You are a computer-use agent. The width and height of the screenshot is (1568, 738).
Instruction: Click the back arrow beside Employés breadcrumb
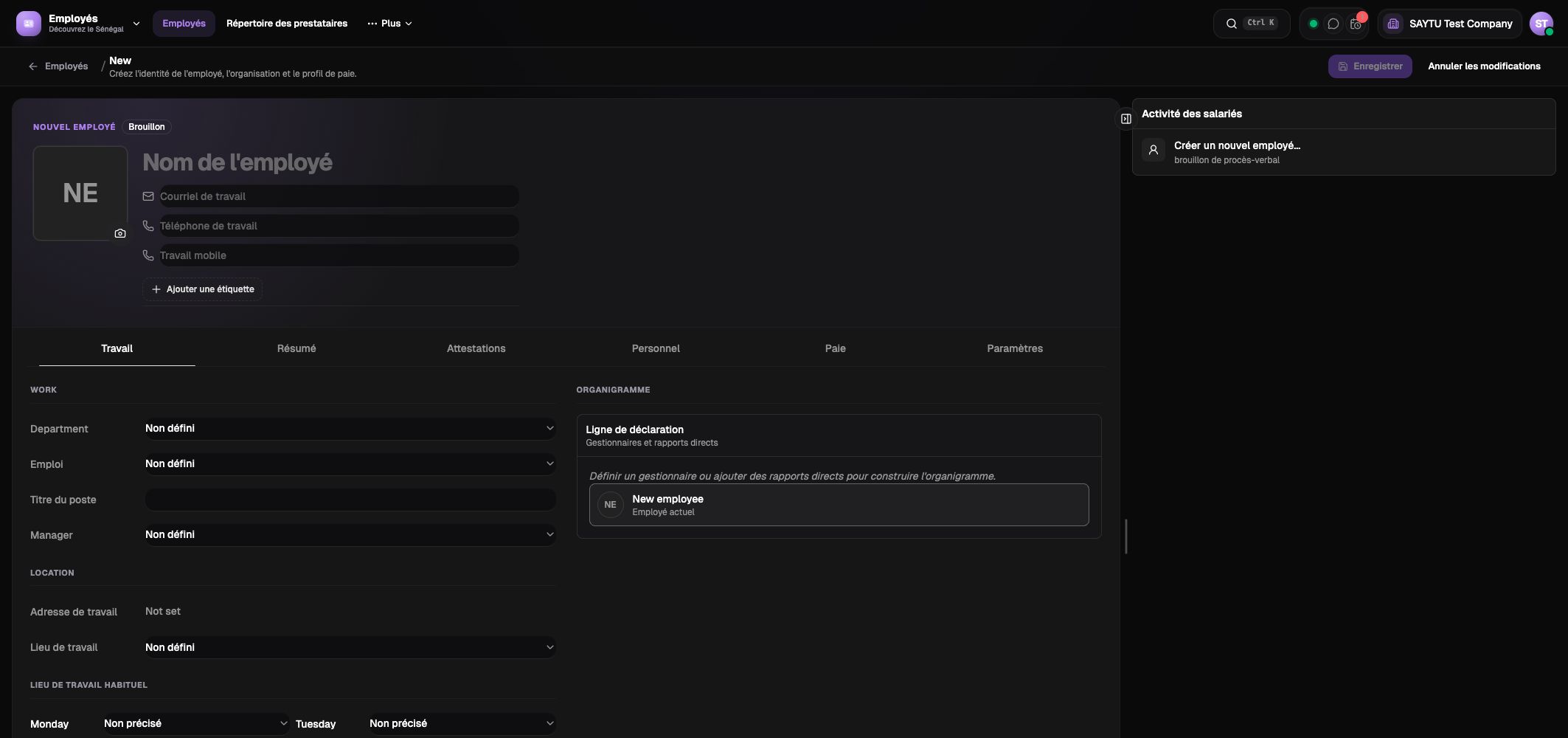tap(33, 66)
